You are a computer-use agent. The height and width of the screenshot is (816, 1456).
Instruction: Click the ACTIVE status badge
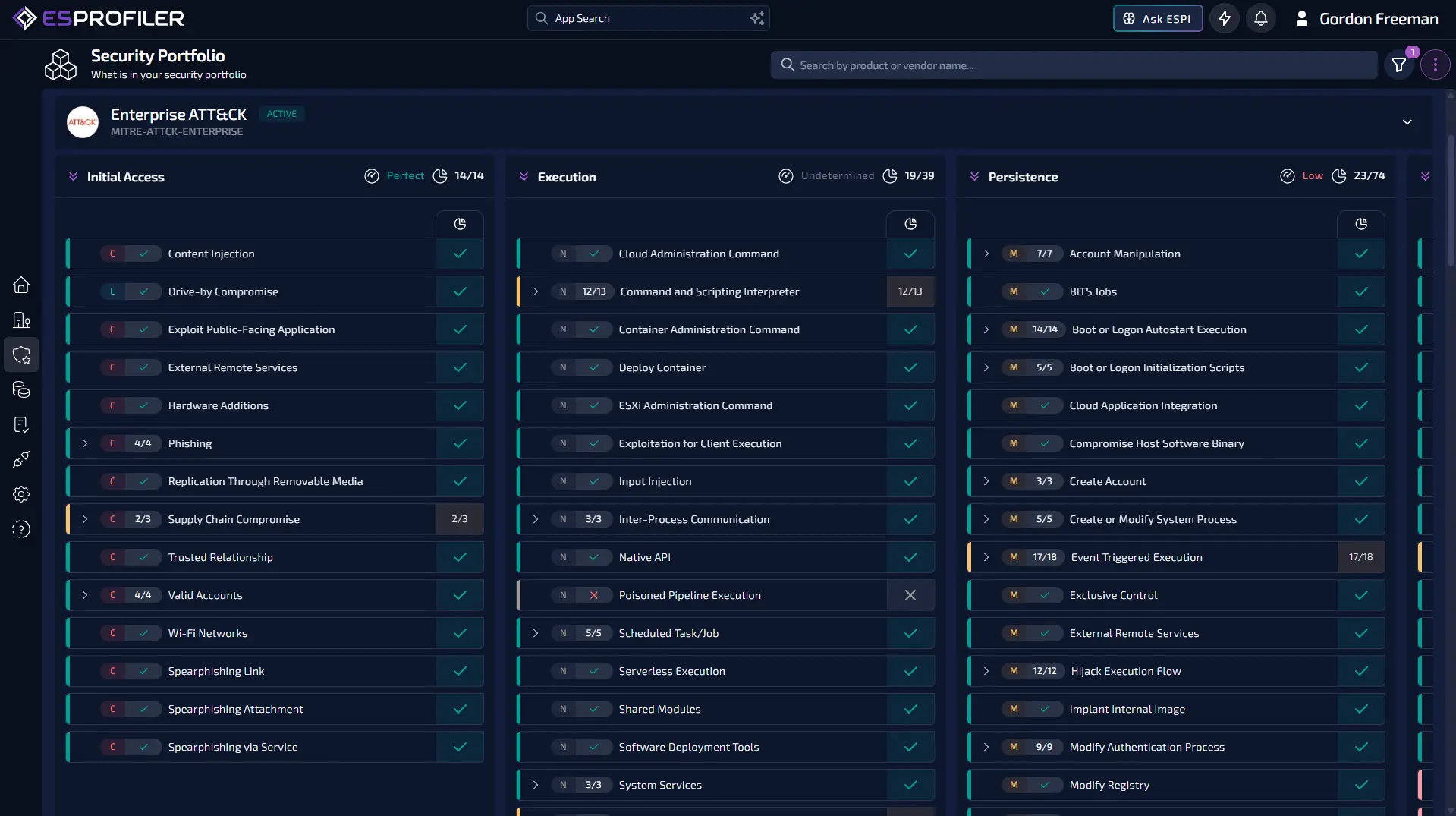point(281,114)
